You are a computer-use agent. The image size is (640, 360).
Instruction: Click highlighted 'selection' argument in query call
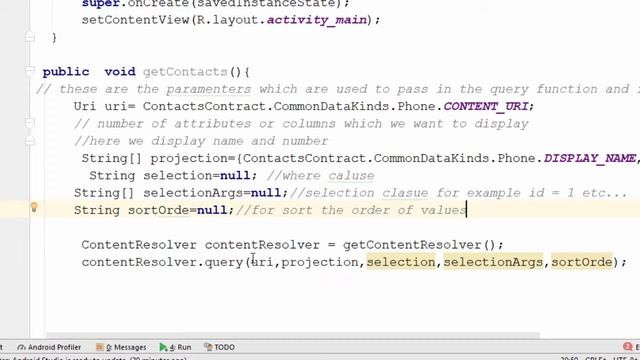click(x=401, y=262)
